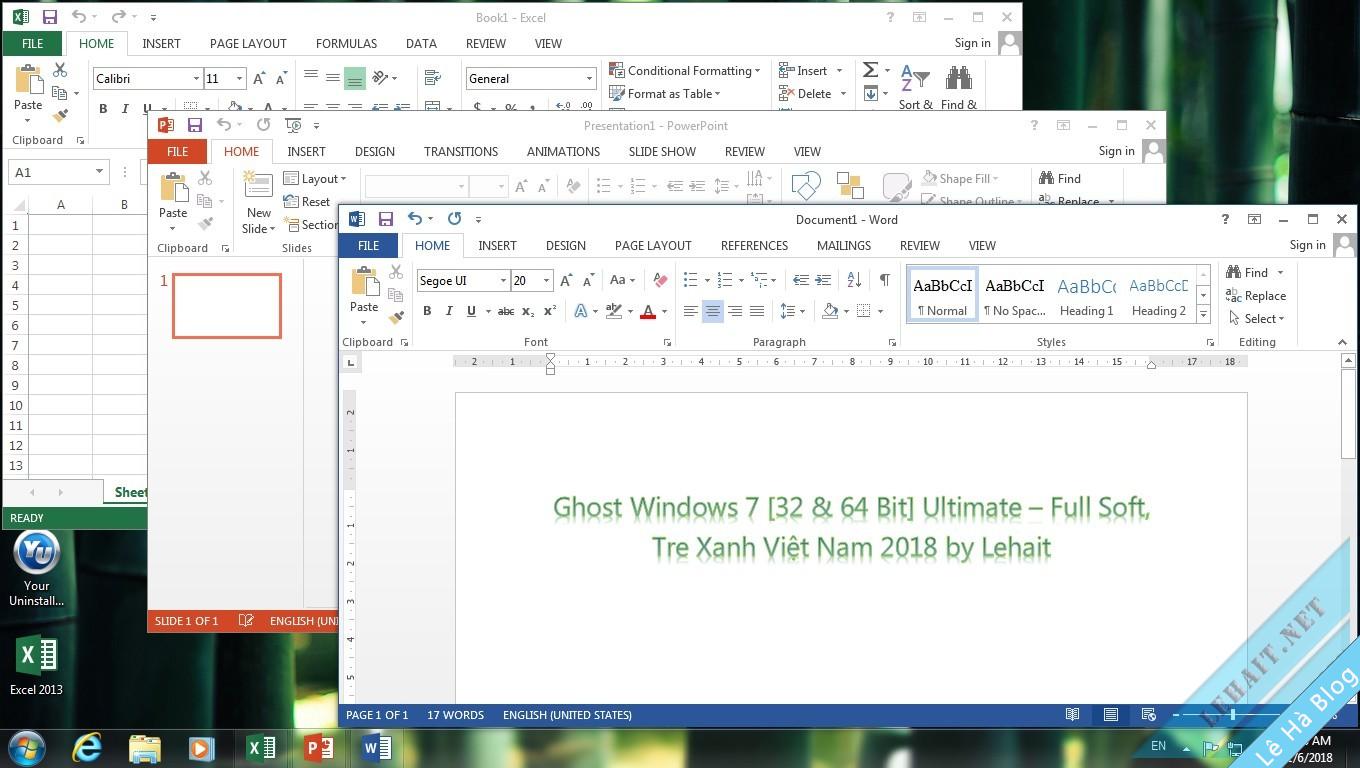Click Sign in link in Word
Viewport: 1360px width, 768px height.
(1307, 245)
